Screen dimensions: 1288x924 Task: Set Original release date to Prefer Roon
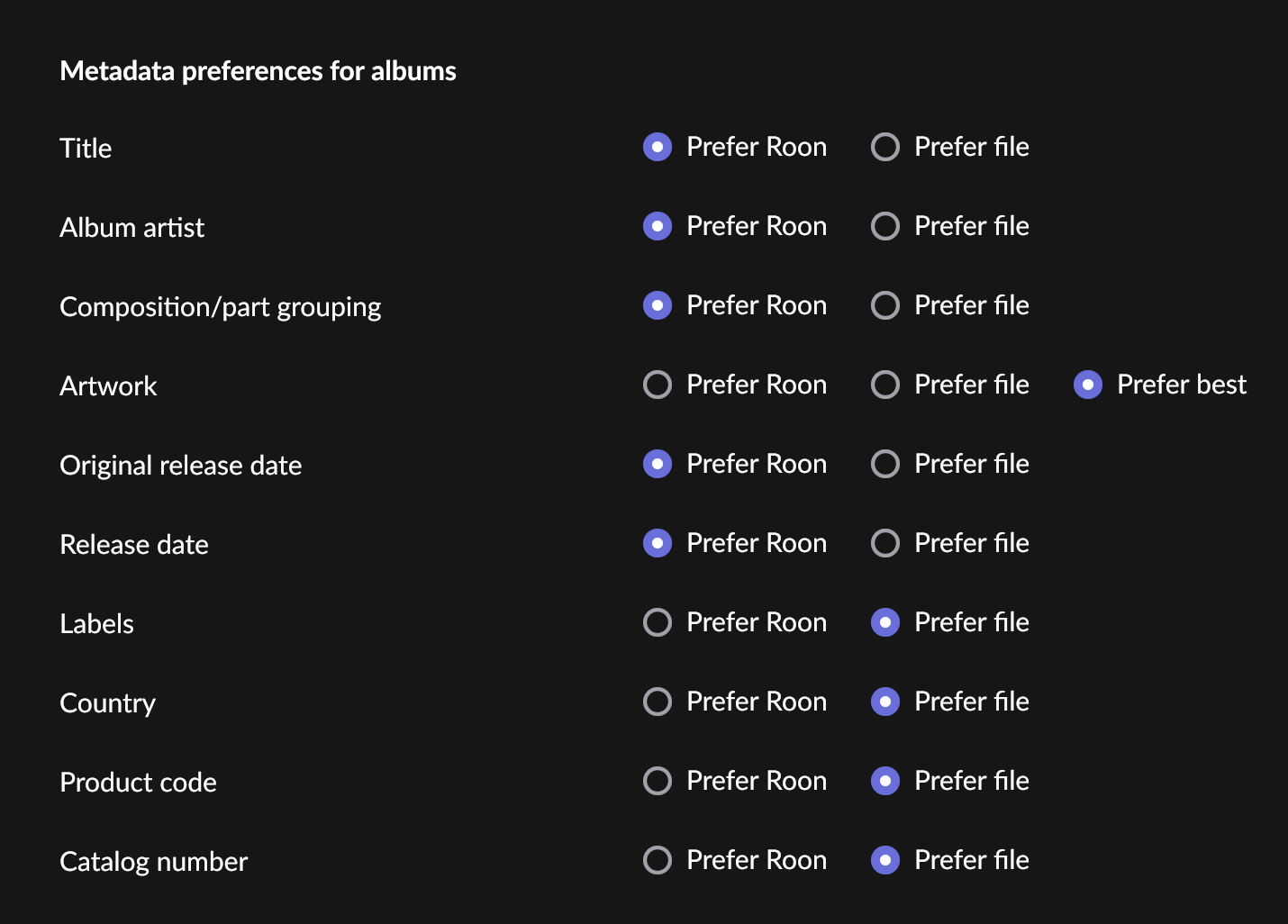click(658, 464)
